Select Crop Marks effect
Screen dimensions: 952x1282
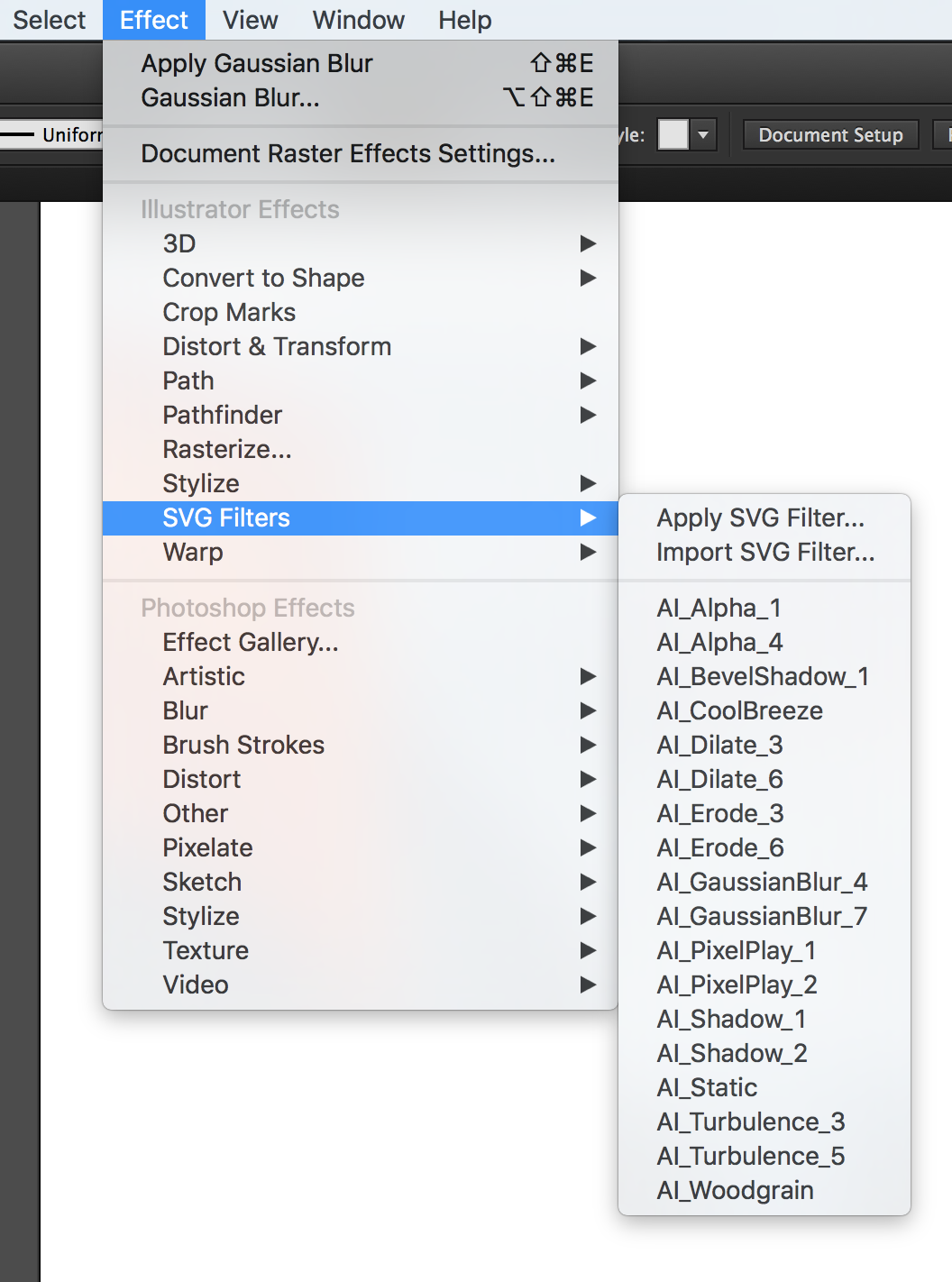(229, 312)
